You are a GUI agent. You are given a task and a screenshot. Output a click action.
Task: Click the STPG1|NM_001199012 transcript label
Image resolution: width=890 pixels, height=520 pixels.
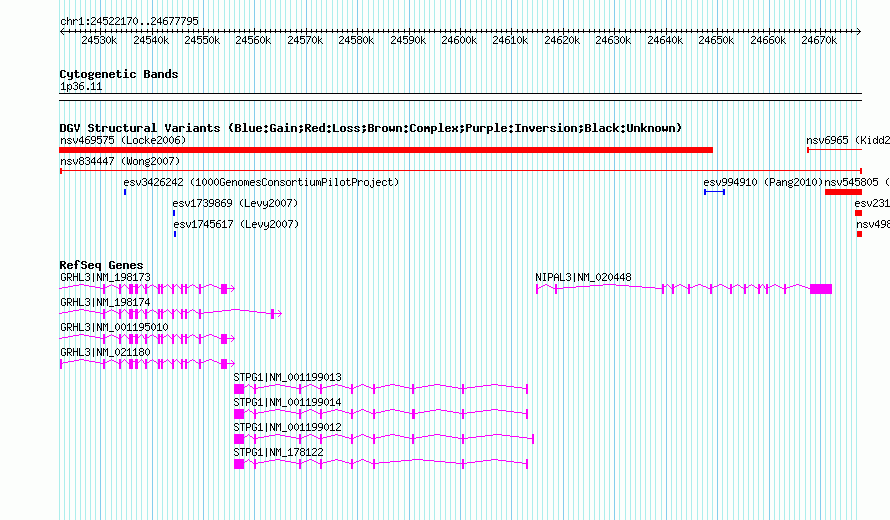click(x=287, y=427)
